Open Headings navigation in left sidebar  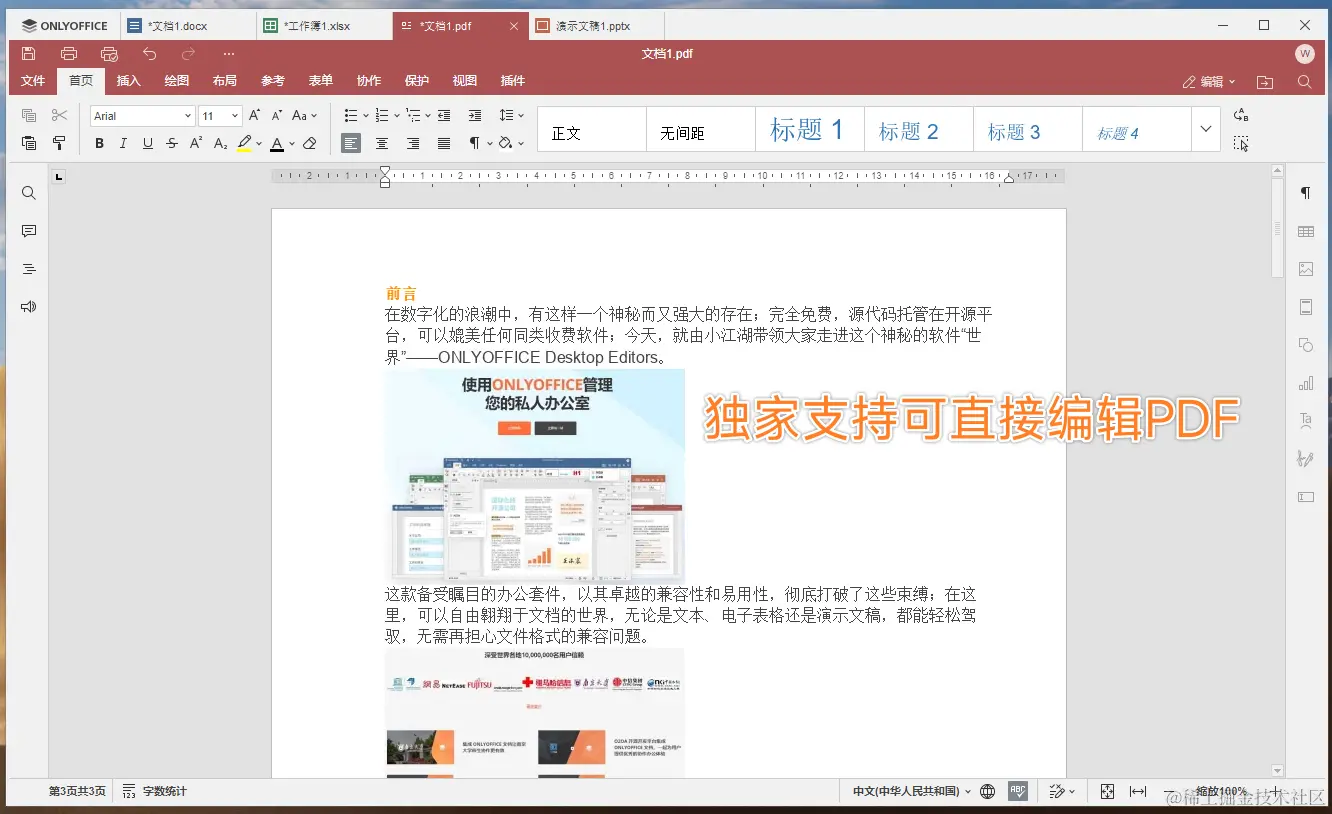29,269
